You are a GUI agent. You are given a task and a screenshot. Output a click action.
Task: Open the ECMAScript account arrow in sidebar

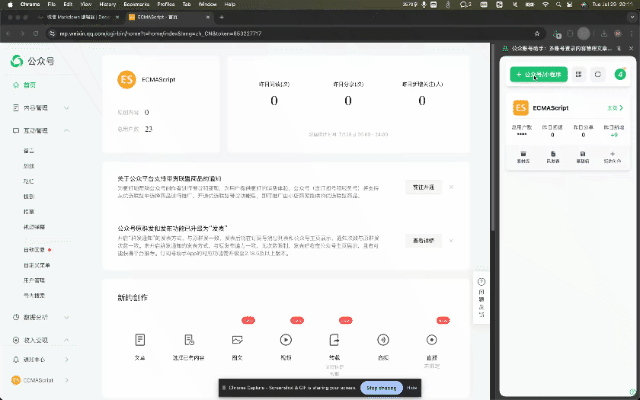point(67,380)
